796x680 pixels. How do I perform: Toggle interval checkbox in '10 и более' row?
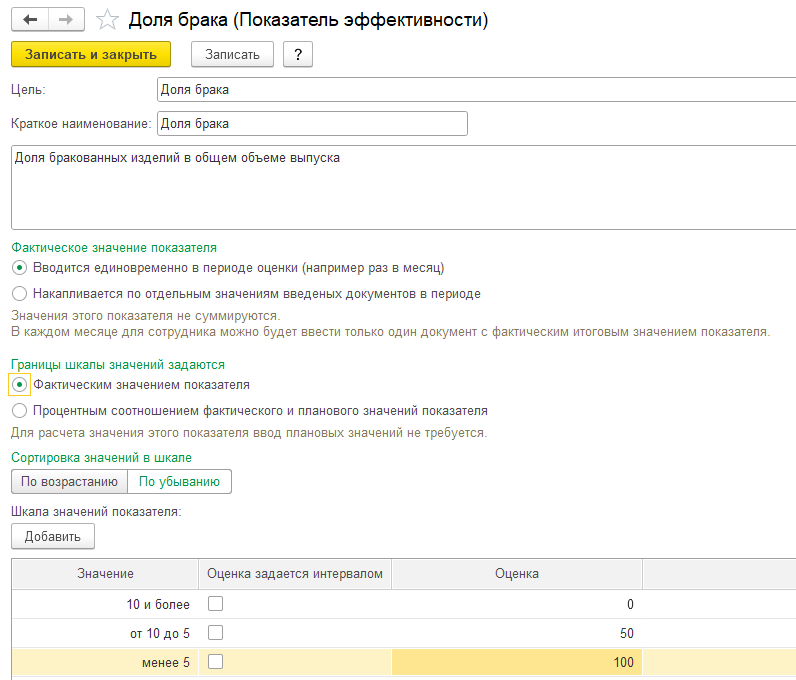215,604
